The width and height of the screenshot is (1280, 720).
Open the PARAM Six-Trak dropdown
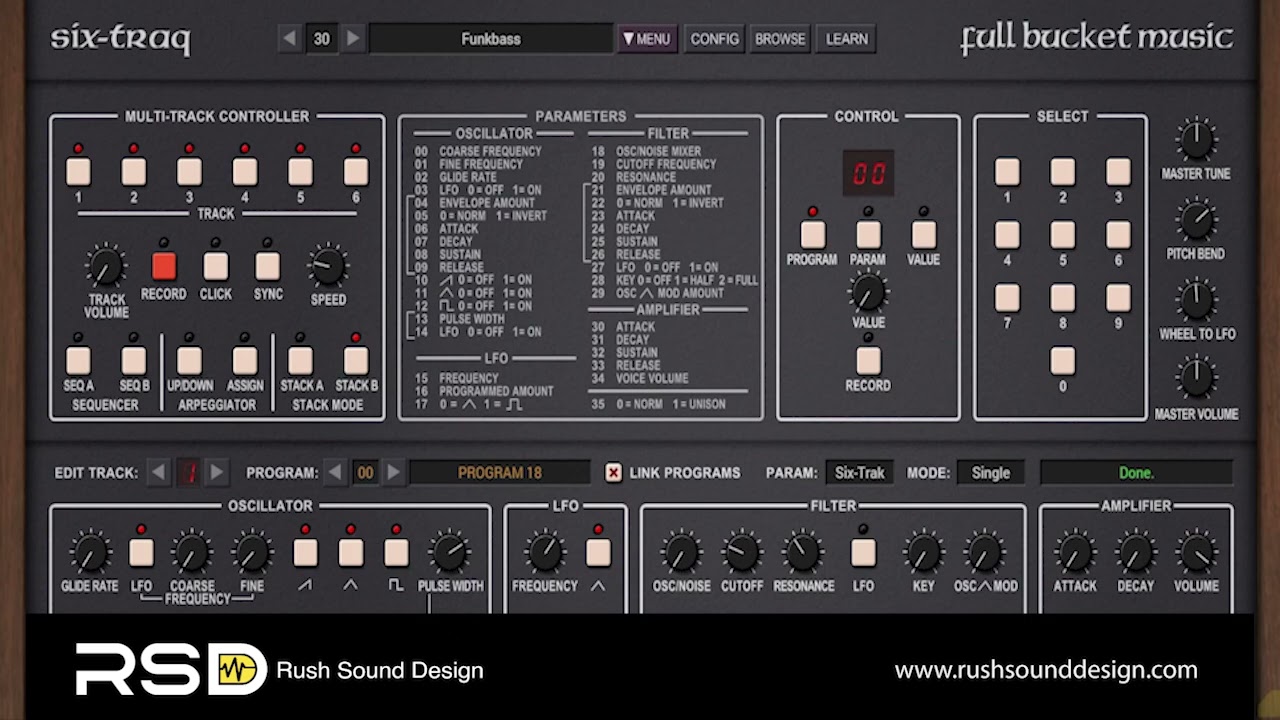click(x=860, y=472)
